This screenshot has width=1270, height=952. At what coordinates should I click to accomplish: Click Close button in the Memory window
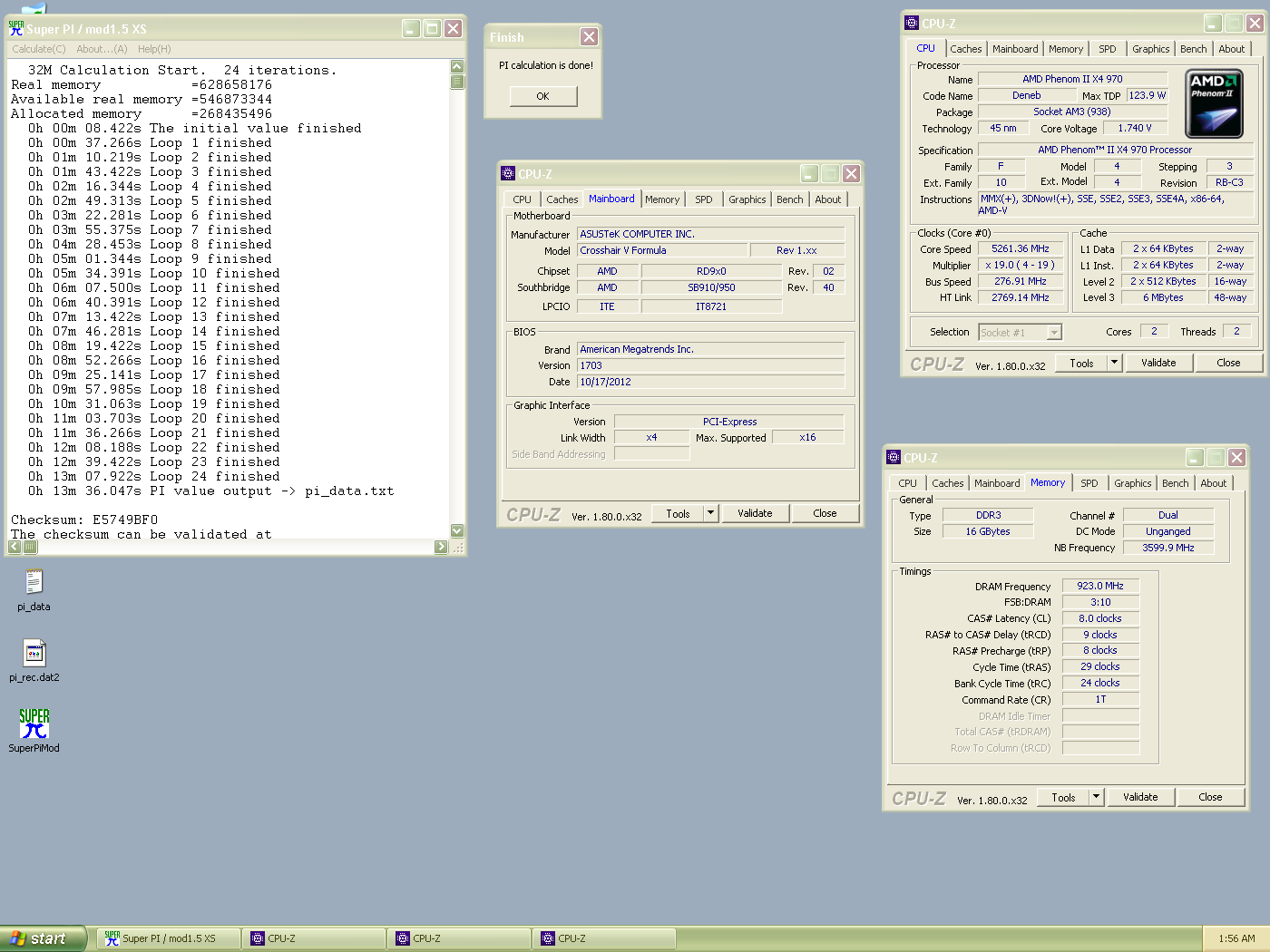[1210, 797]
